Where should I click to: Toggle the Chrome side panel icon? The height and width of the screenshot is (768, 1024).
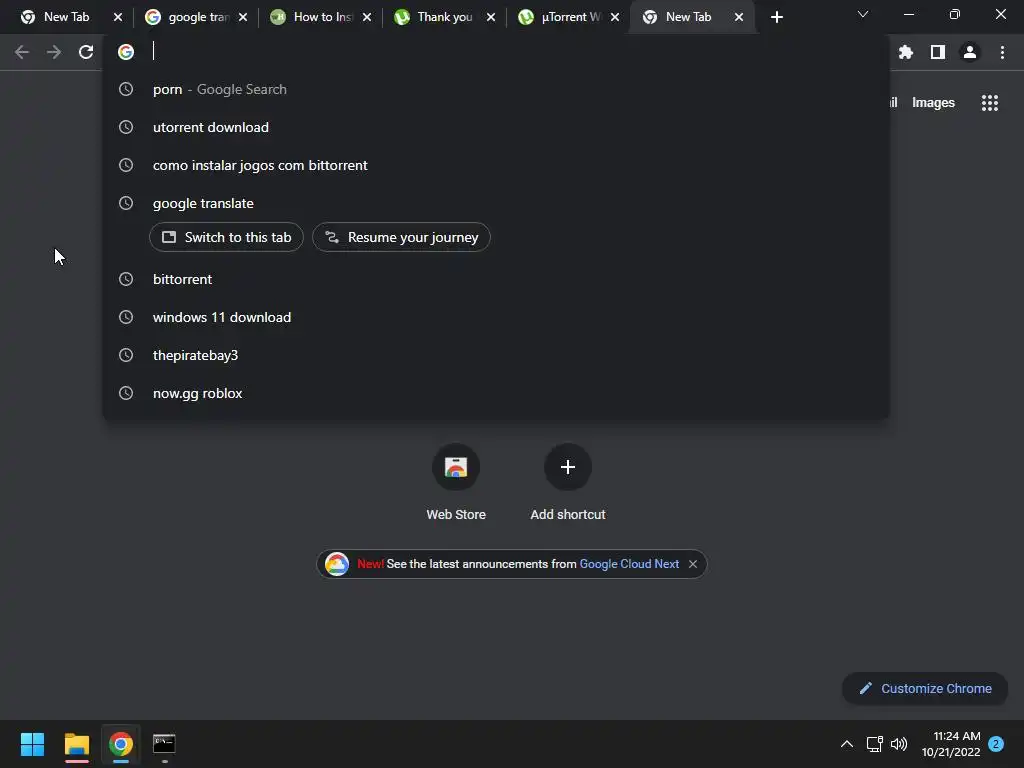938,52
